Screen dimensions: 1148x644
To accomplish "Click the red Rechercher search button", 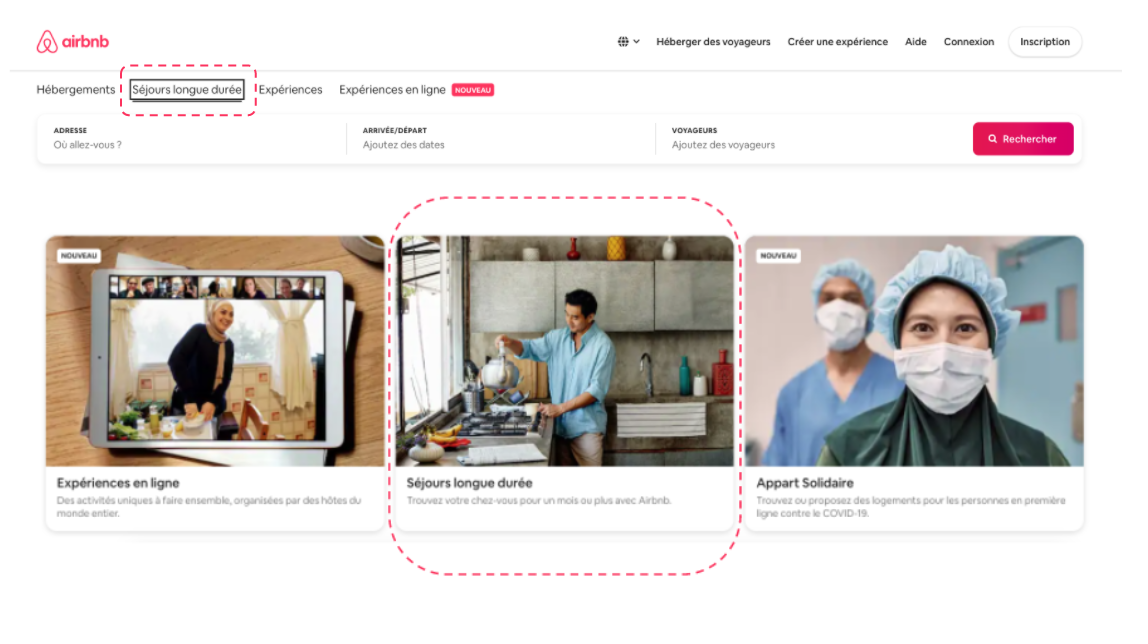I will pyautogui.click(x=1022, y=139).
